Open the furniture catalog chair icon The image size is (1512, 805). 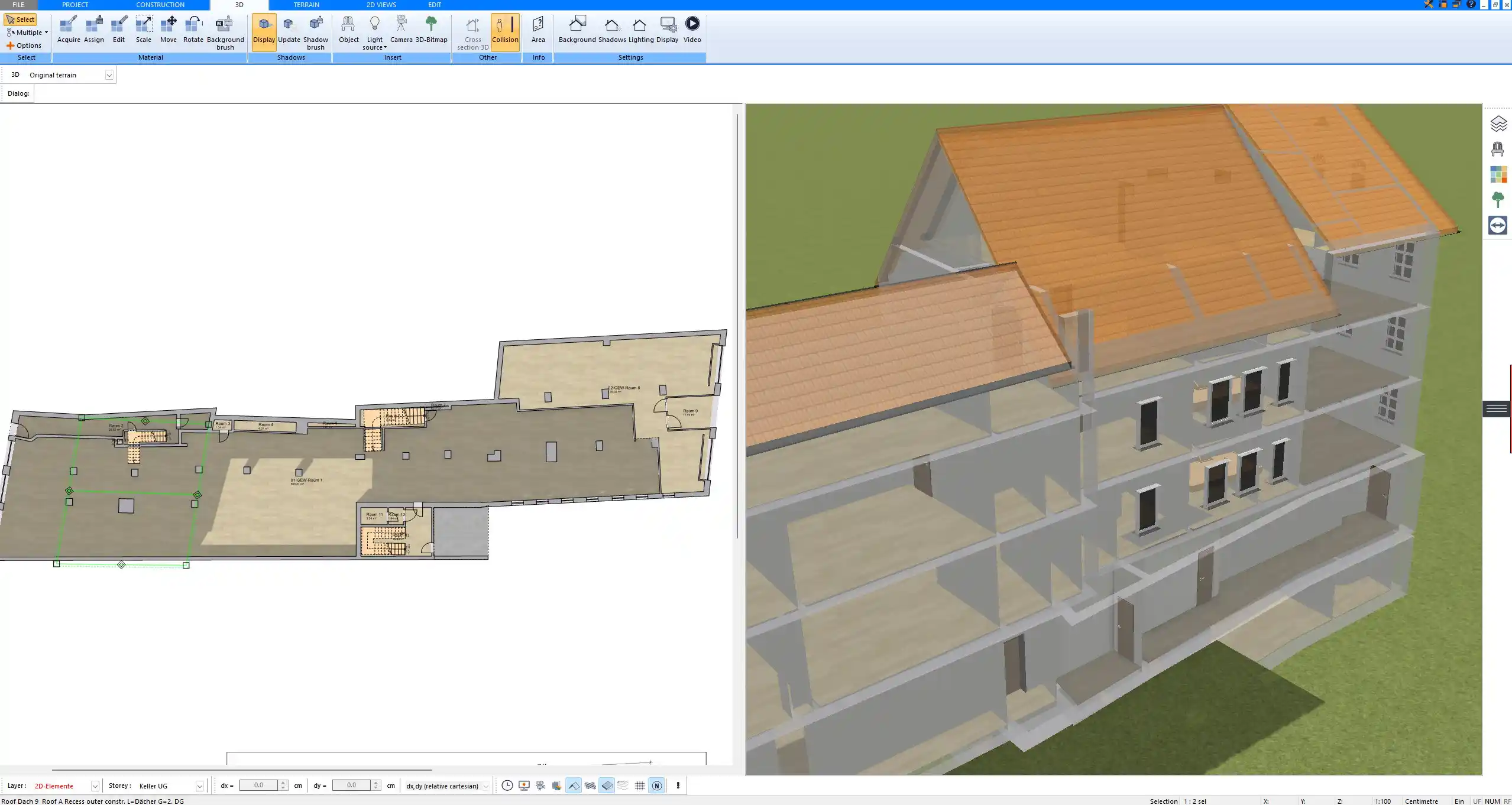(x=1498, y=149)
